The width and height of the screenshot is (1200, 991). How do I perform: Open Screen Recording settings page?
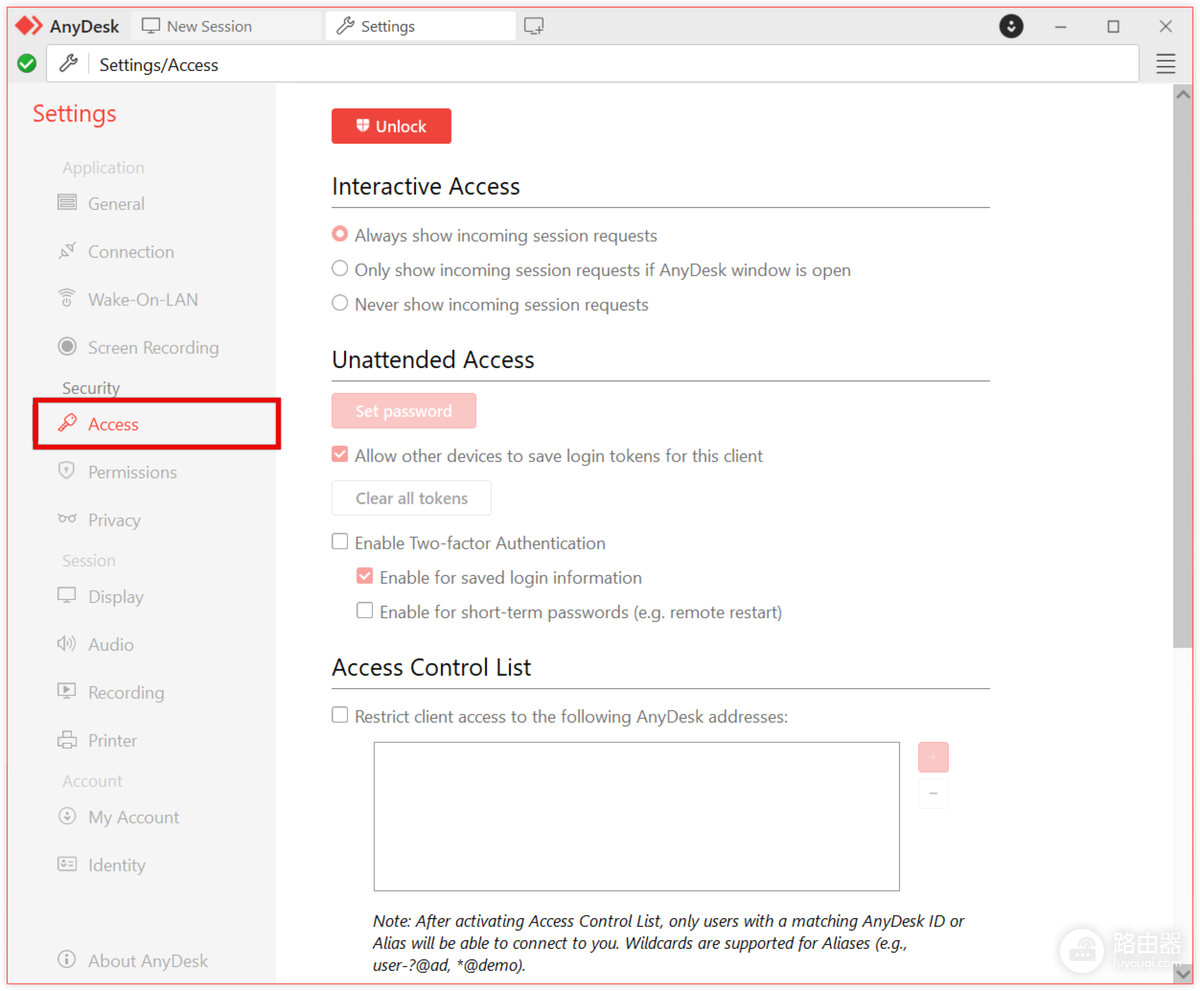click(x=153, y=347)
